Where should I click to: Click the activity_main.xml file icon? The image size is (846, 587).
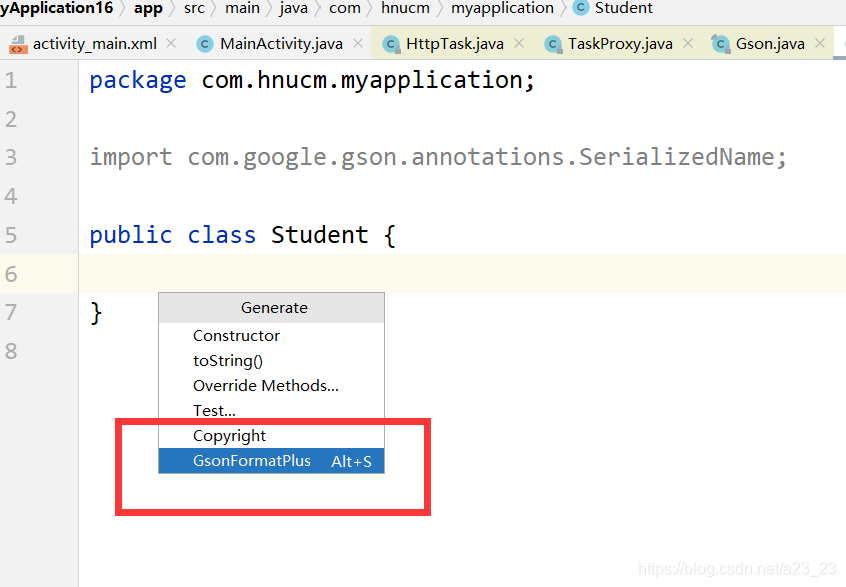[x=18, y=44]
